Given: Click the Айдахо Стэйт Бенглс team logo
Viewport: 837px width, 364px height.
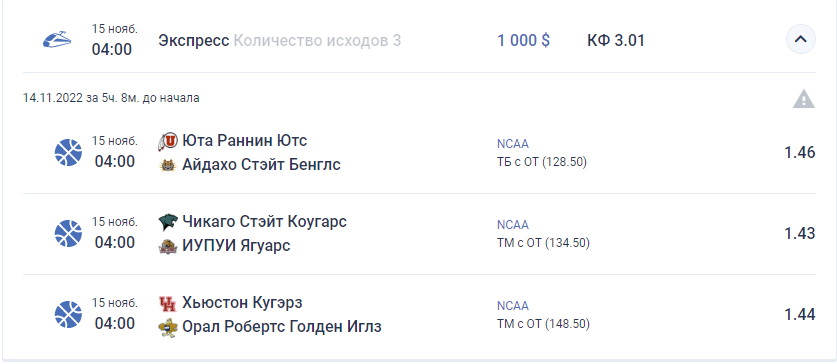Looking at the screenshot, I should tap(168, 165).
